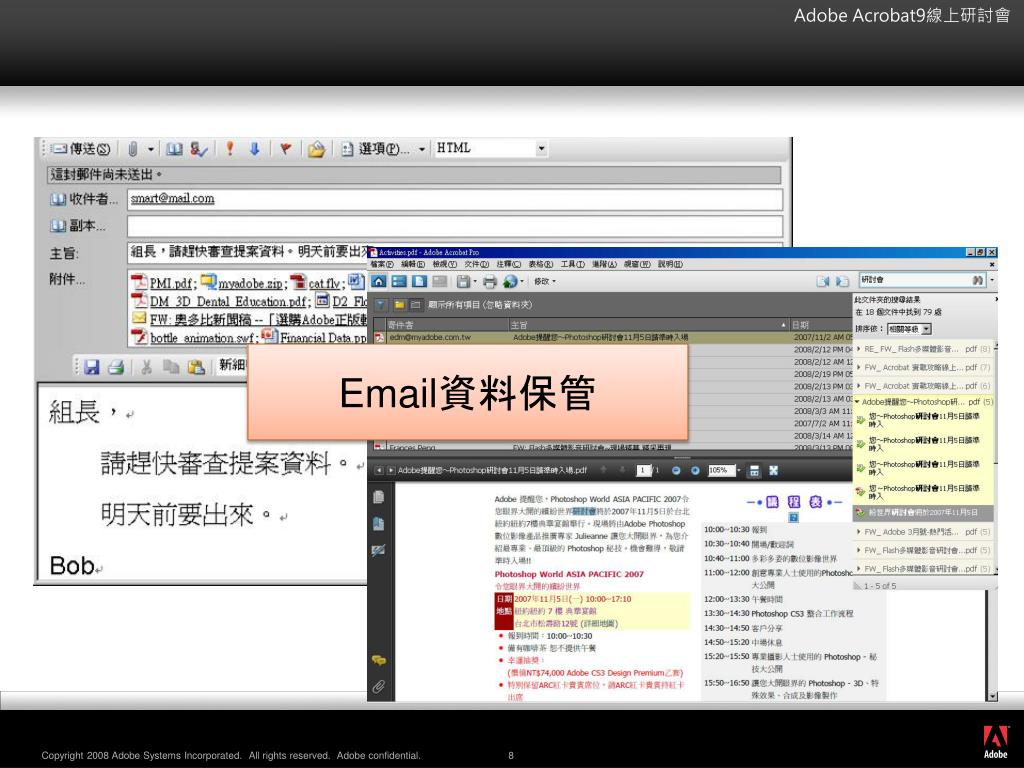
Task: Click the clipboard paste icon in the email body toolbar
Action: (196, 367)
